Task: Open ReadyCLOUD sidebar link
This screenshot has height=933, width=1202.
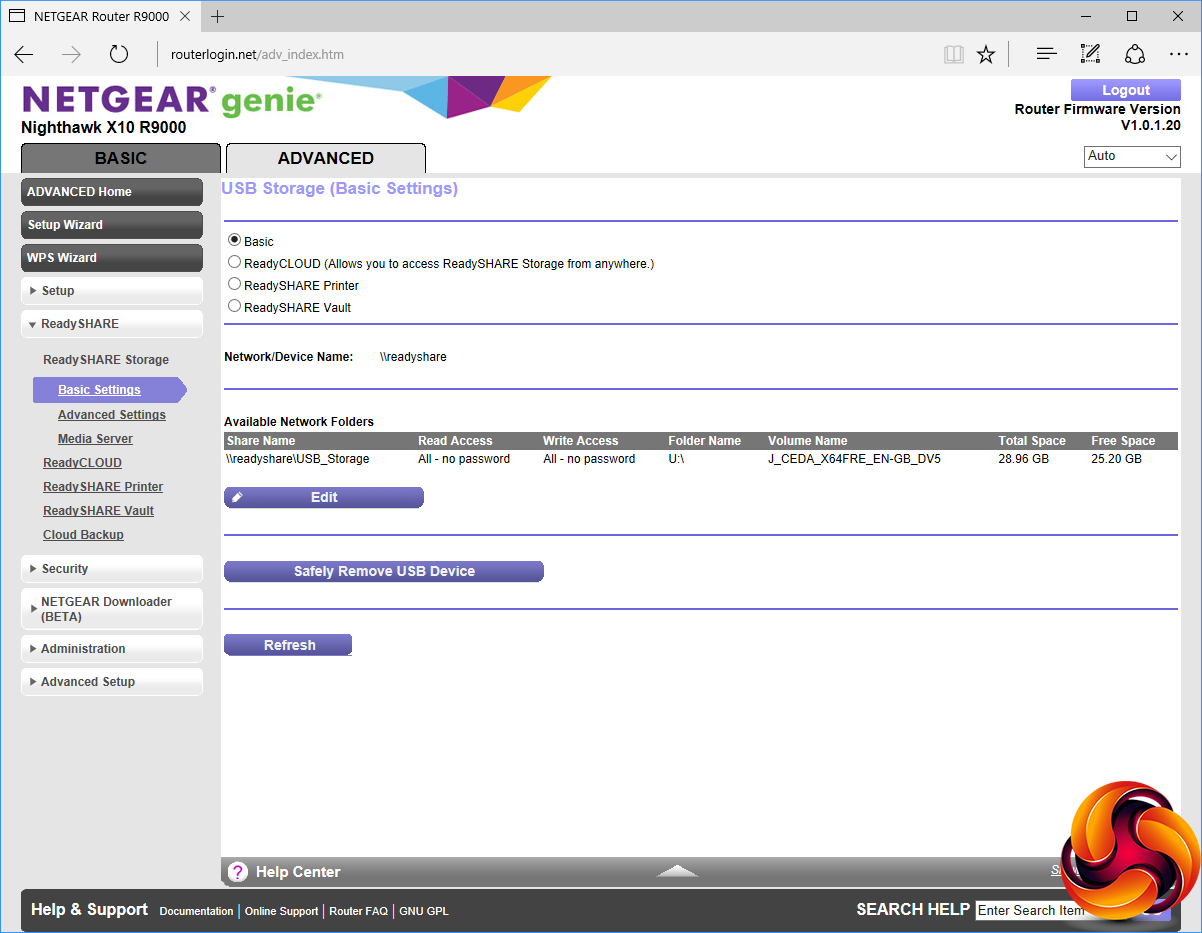Action: tap(82, 463)
